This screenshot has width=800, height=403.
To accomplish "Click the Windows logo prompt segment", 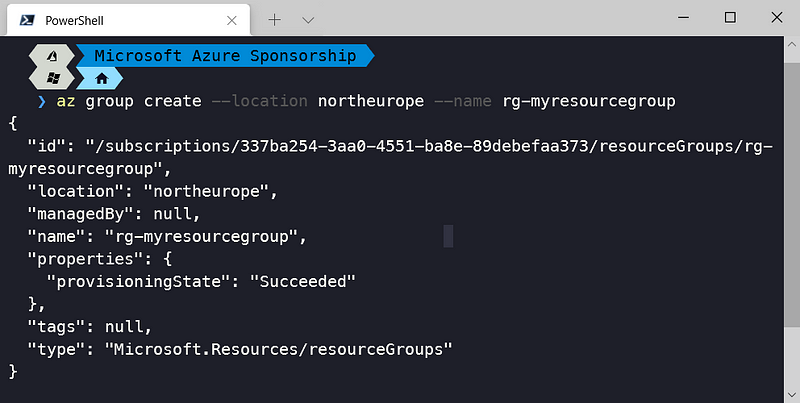I will point(52,78).
